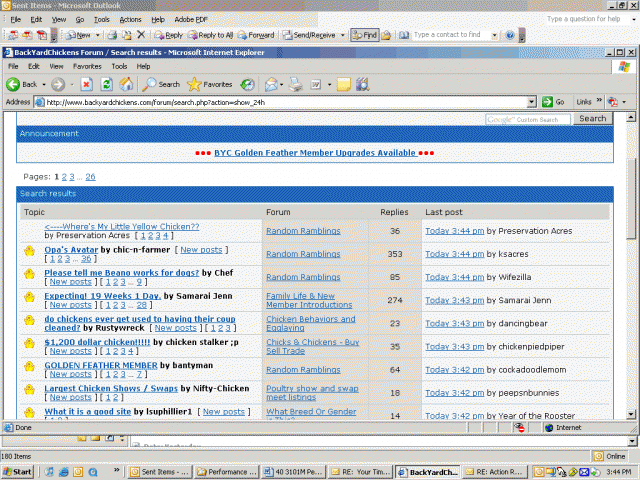Image resolution: width=640 pixels, height=480 pixels.
Task: Click the Search magnifier in IE toolbar
Action: click(x=160, y=84)
